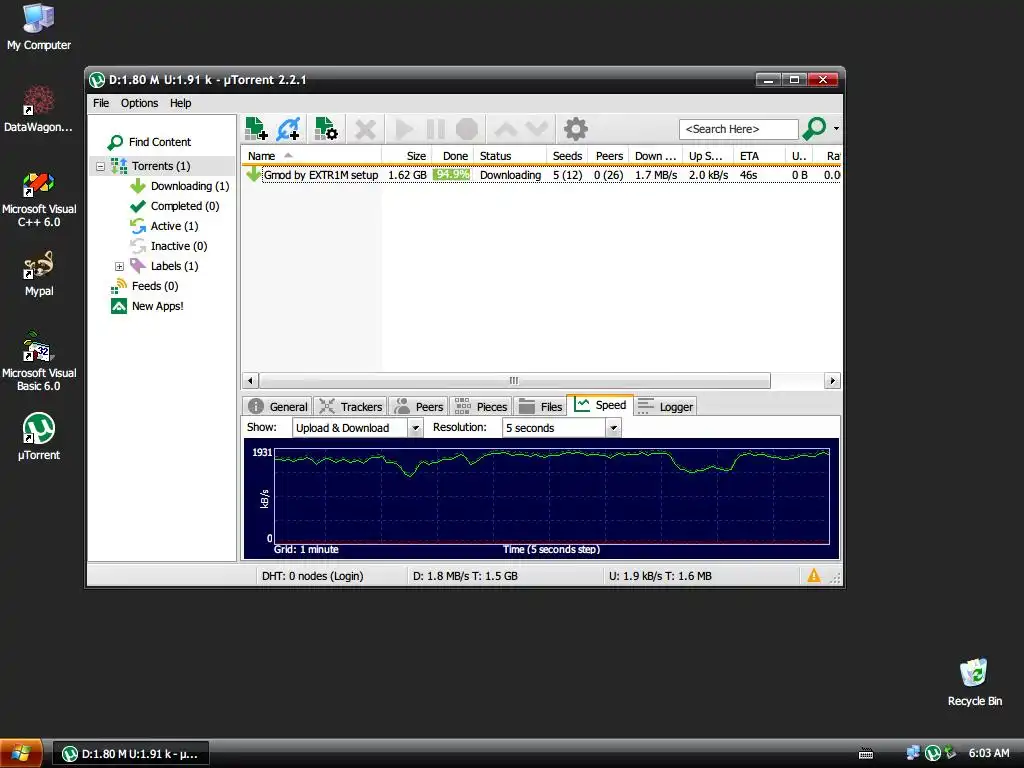The image size is (1024, 768).
Task: Click download speed status D: 1.8 MB/s
Action: point(465,576)
